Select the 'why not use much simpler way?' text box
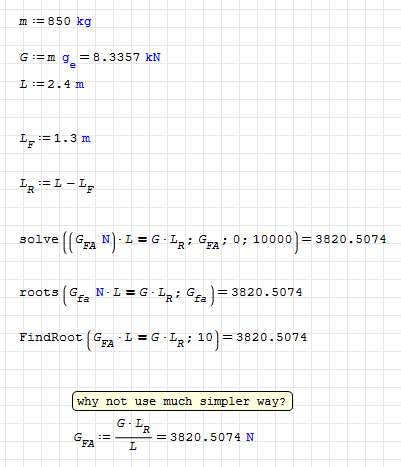 (x=182, y=401)
